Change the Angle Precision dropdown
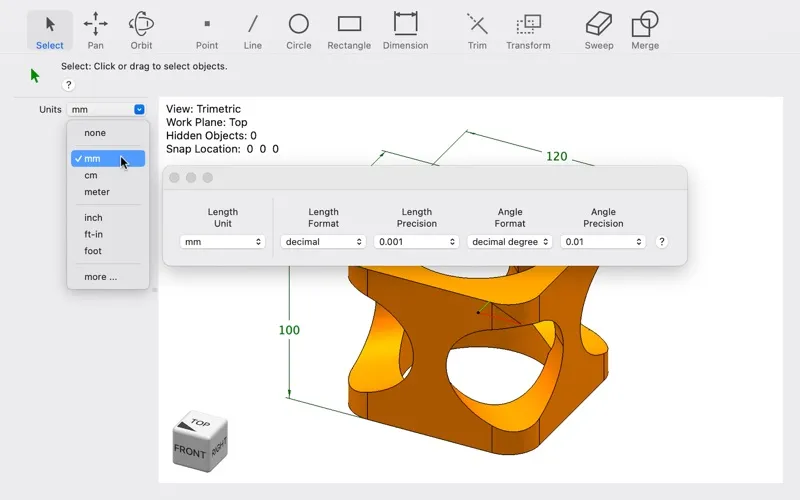 603,242
